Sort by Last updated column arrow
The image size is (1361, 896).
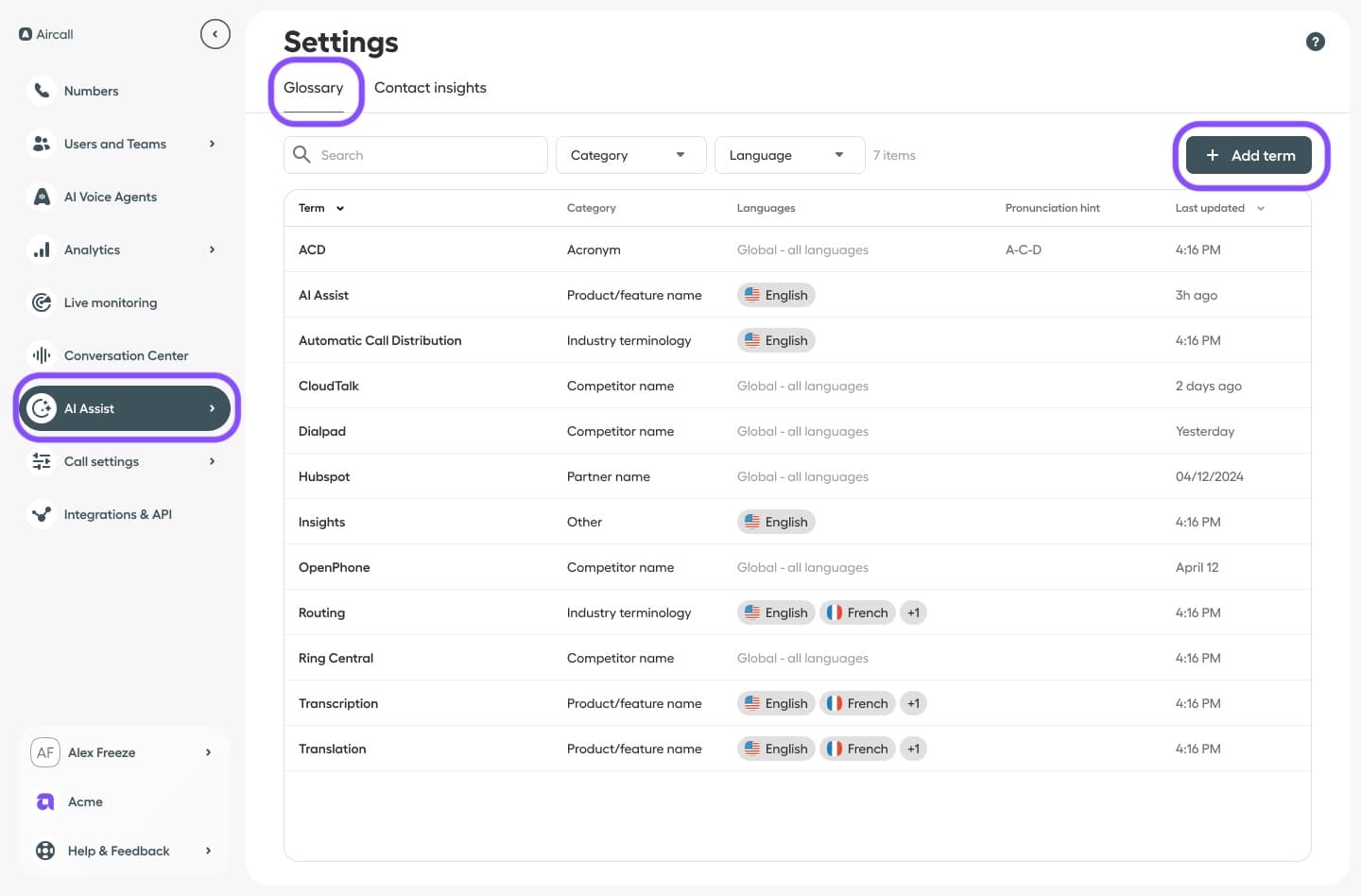pos(1260,208)
